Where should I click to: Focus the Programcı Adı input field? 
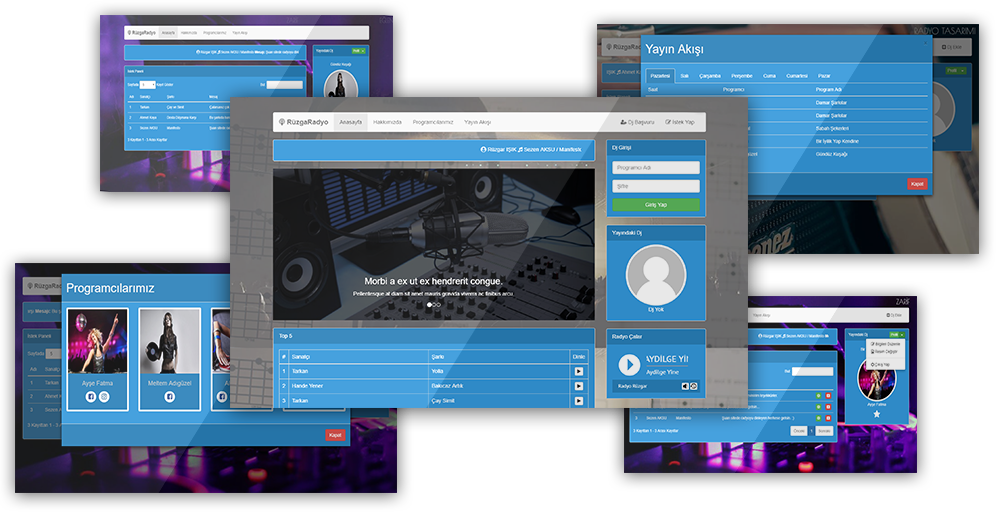pos(655,168)
